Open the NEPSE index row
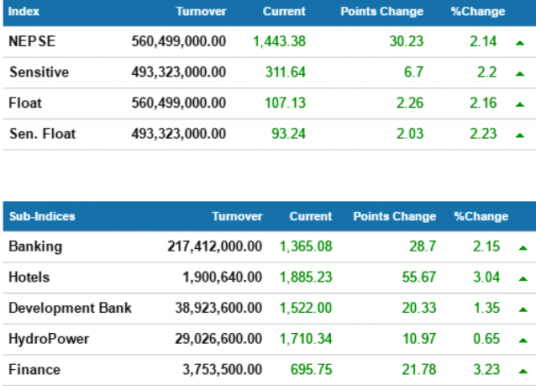Viewport: 536px width, 386px height. [269, 42]
